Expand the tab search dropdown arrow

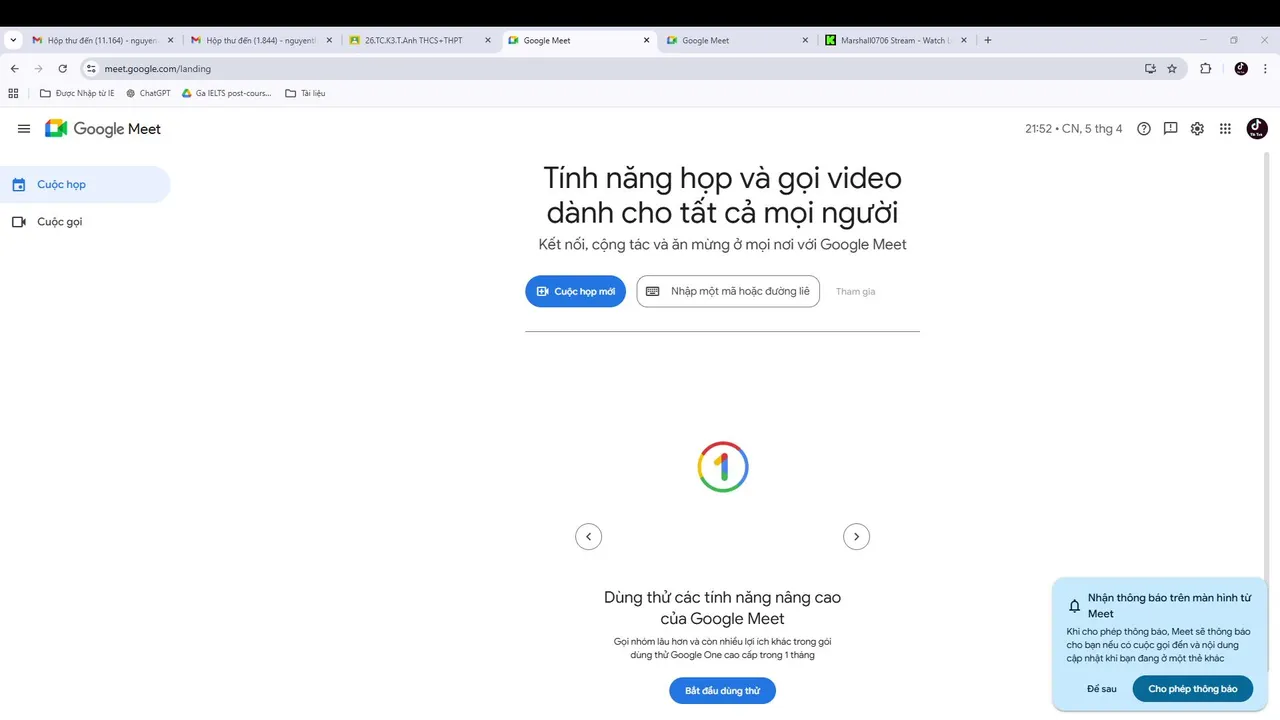click(13, 40)
